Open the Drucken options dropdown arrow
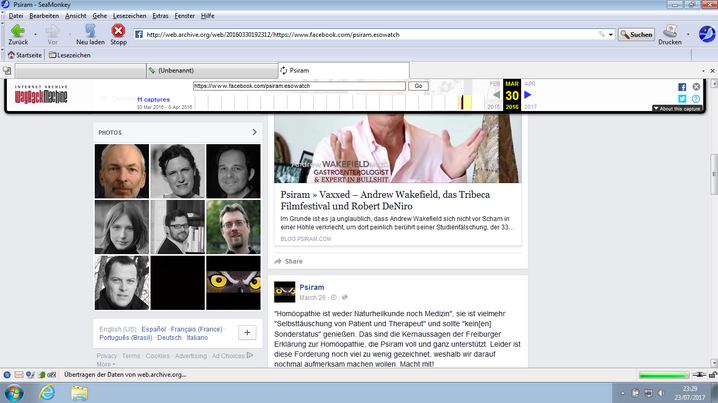The width and height of the screenshot is (718, 403). (688, 34)
